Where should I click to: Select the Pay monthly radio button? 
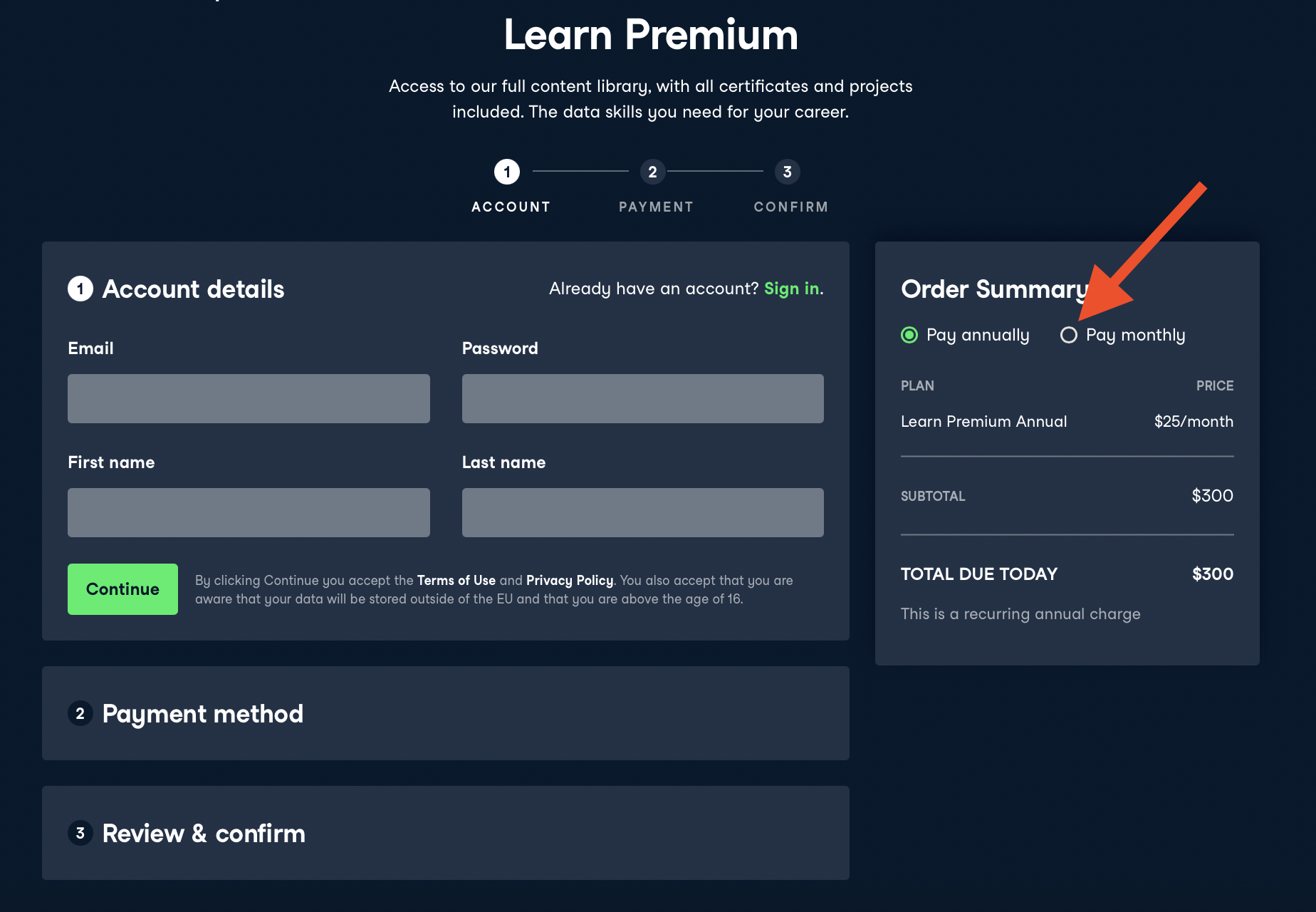[x=1069, y=335]
